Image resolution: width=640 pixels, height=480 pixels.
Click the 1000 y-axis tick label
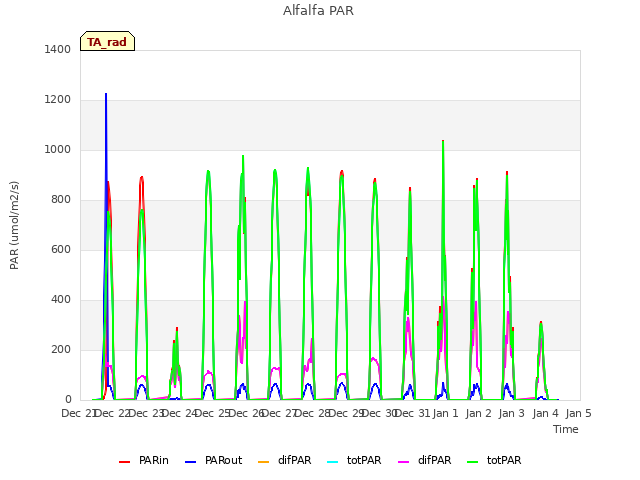pyautogui.click(x=58, y=149)
